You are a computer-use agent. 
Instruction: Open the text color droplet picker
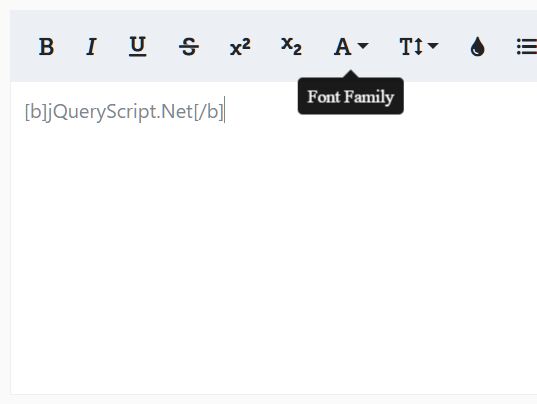tap(478, 46)
